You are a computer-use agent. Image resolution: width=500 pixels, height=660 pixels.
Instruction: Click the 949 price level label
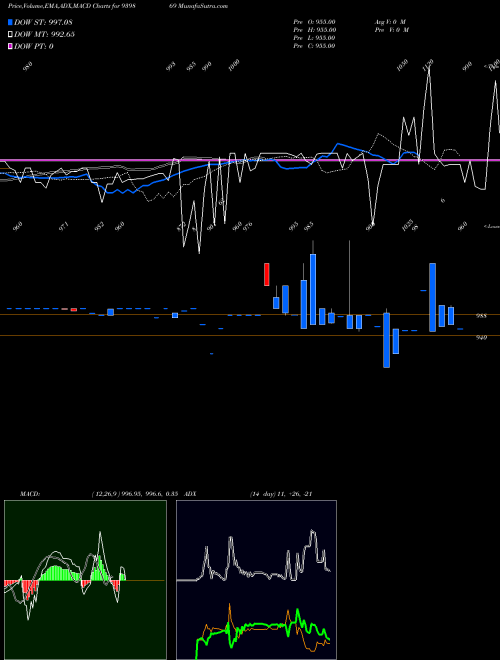click(481, 337)
